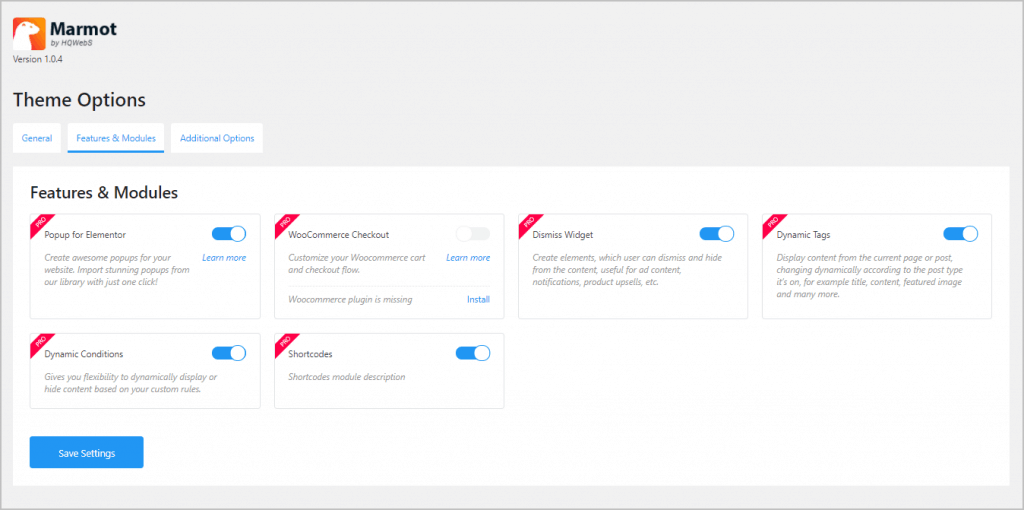1024x510 pixels.
Task: Click PRO badge on Dynamic Tags card
Action: 773,224
